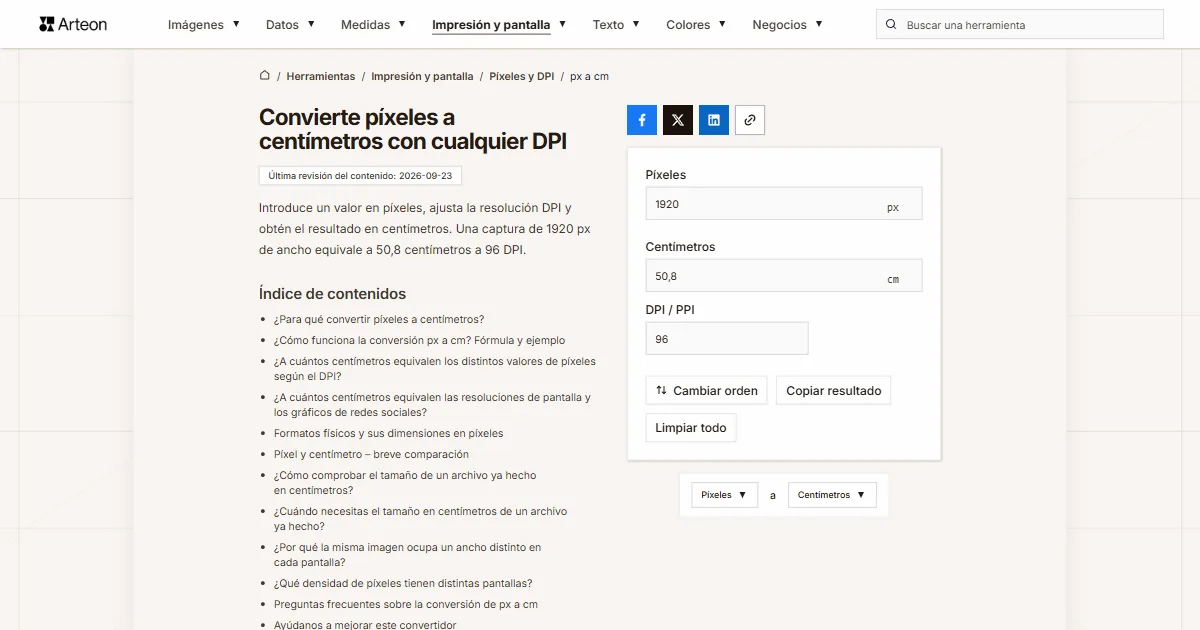Go to ¿Por qué la misma imagen ocupa un ancho distinto?
This screenshot has width=1200, height=630.
408,555
